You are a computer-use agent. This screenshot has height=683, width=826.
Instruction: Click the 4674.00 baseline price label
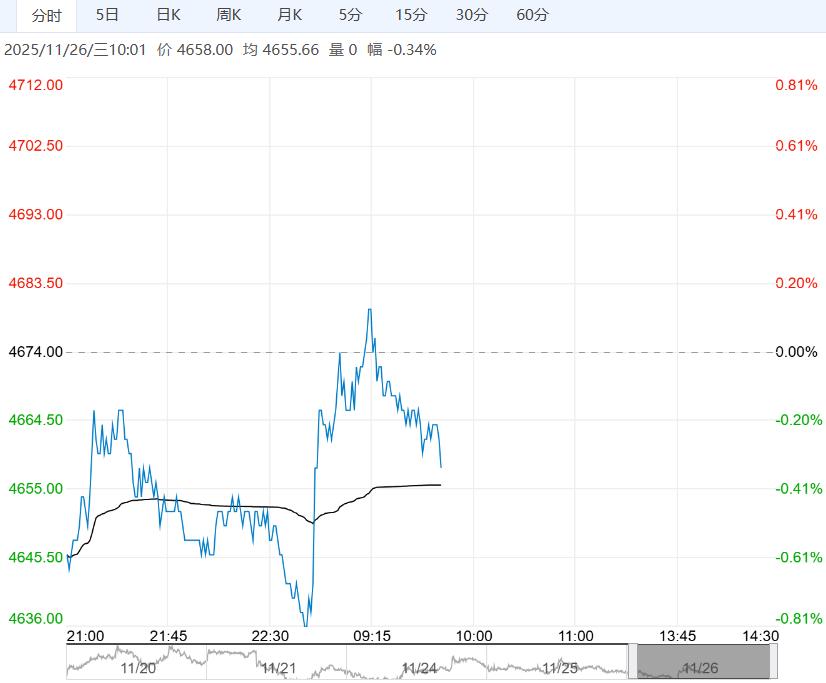coord(35,352)
